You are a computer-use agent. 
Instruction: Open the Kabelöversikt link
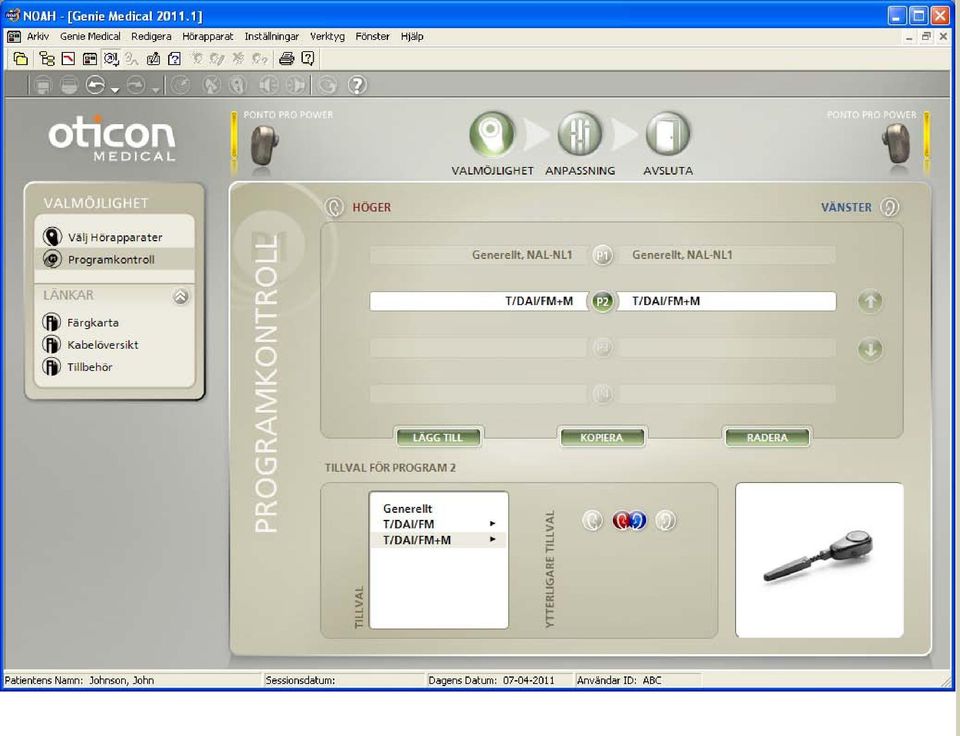103,345
